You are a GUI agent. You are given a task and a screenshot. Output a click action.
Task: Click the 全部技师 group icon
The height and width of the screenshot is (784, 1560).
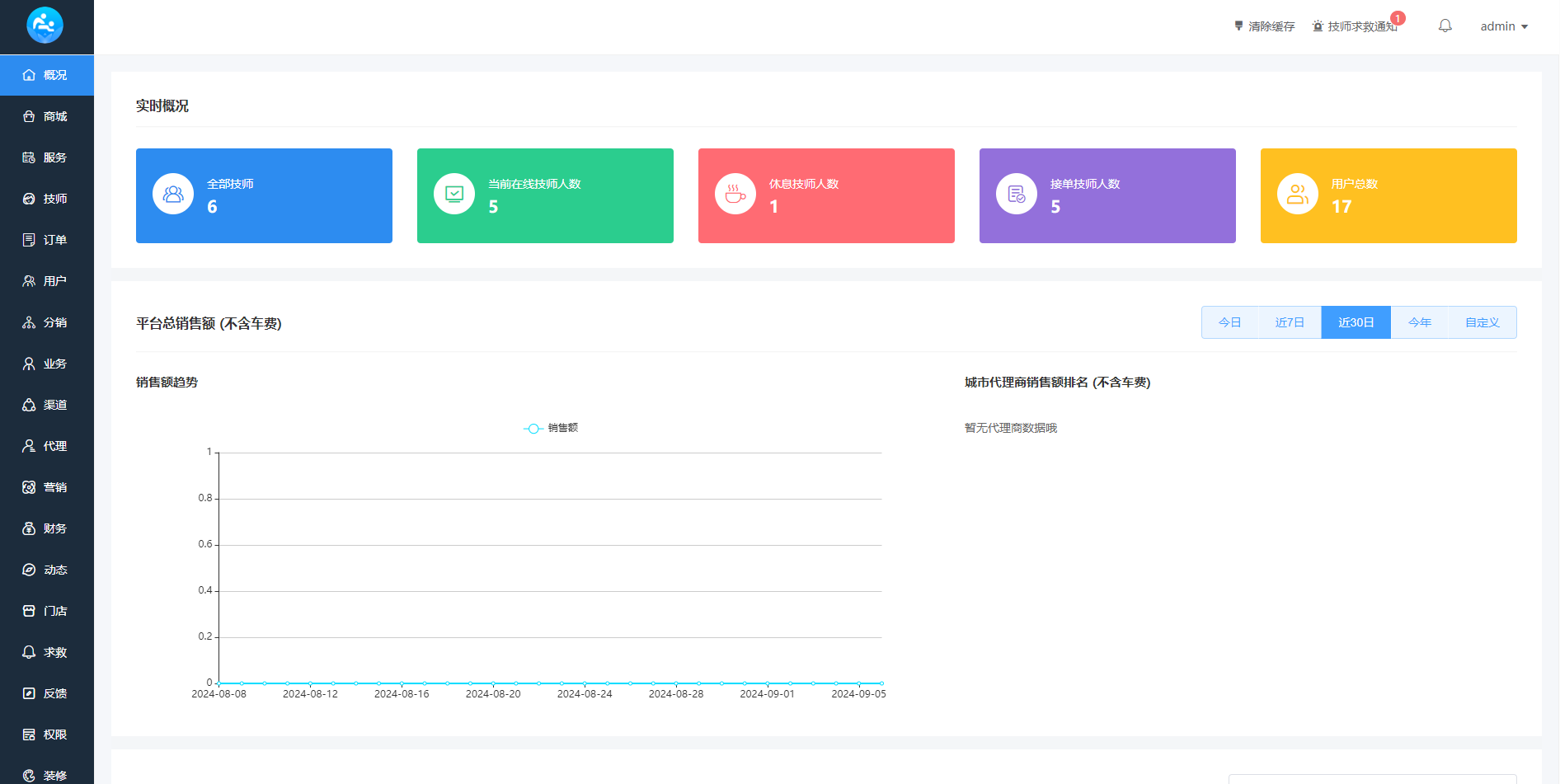point(173,195)
